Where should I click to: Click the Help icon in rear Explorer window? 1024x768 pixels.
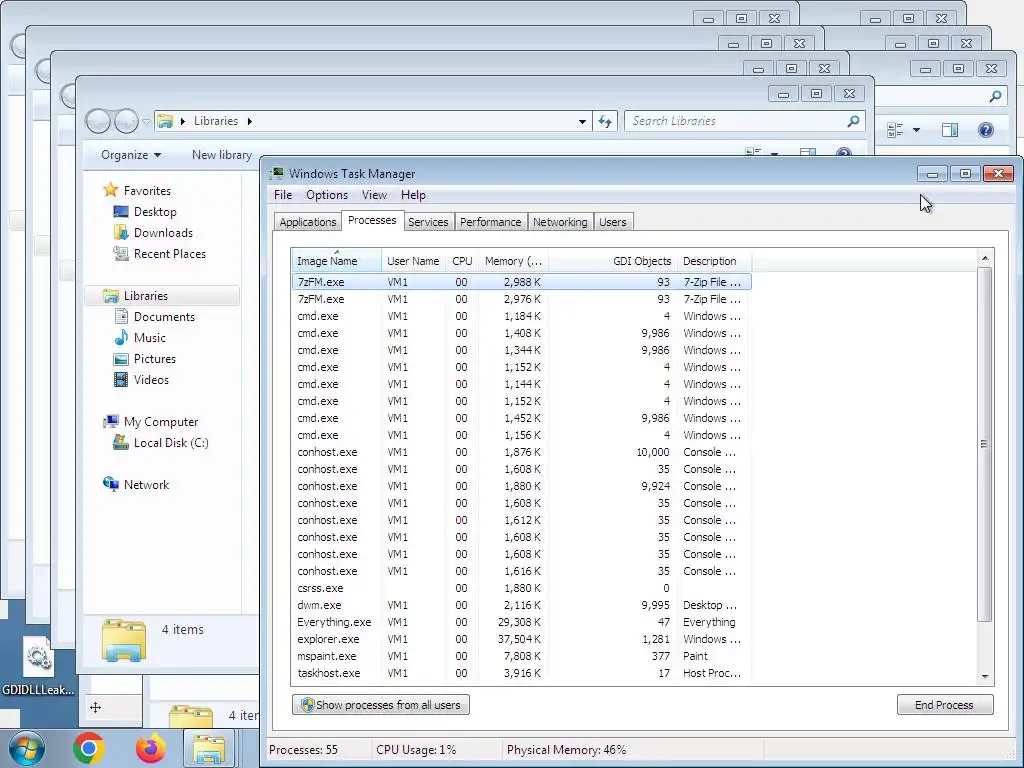pyautogui.click(x=985, y=130)
